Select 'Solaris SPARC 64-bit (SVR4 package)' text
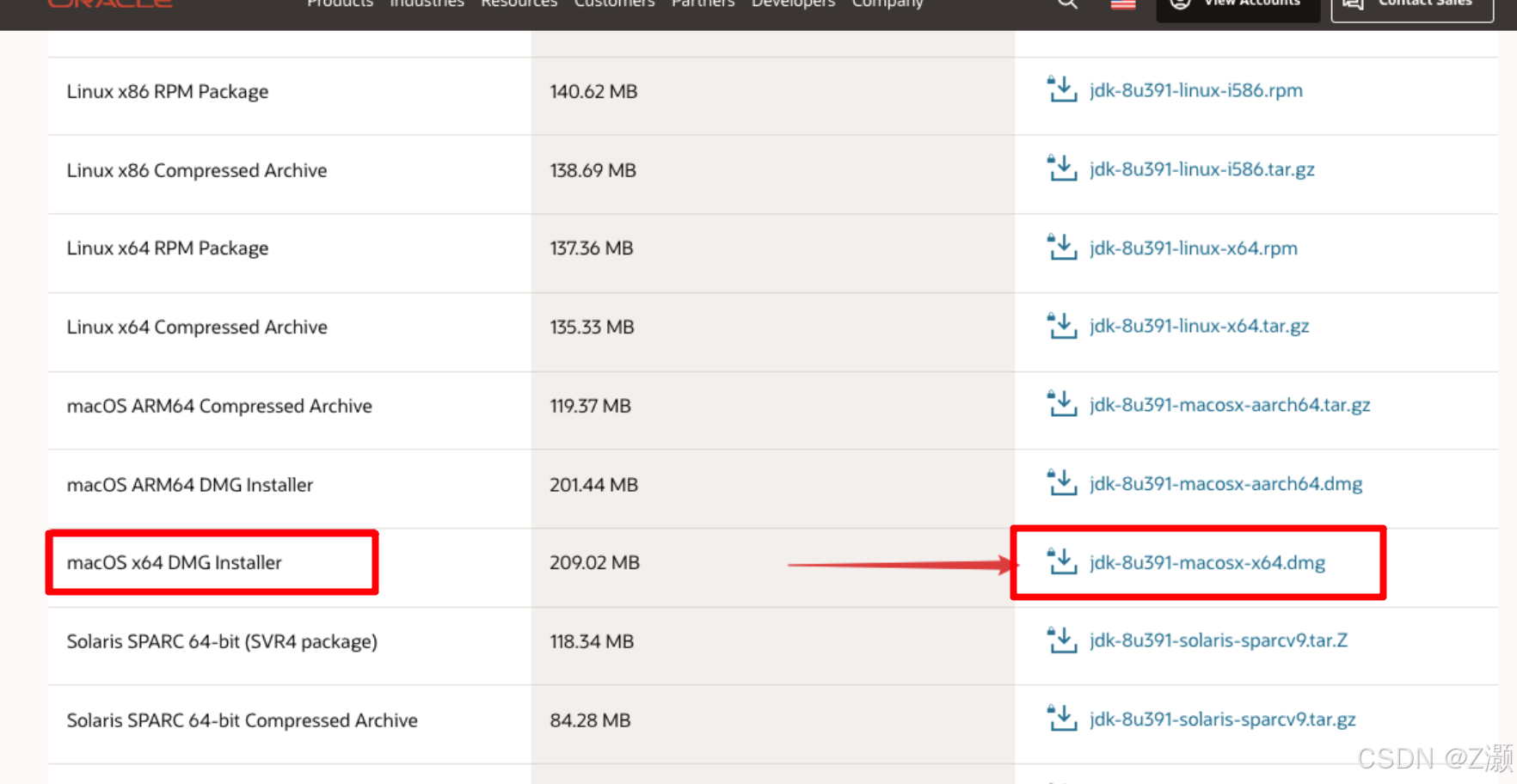The width and height of the screenshot is (1517, 784). coord(222,641)
